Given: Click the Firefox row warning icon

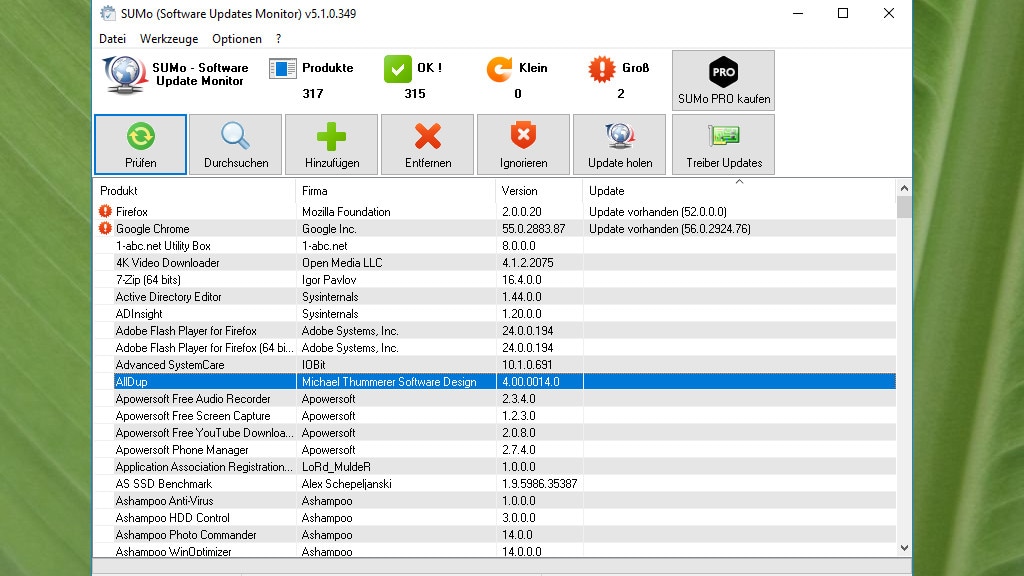Looking at the screenshot, I should pos(105,211).
